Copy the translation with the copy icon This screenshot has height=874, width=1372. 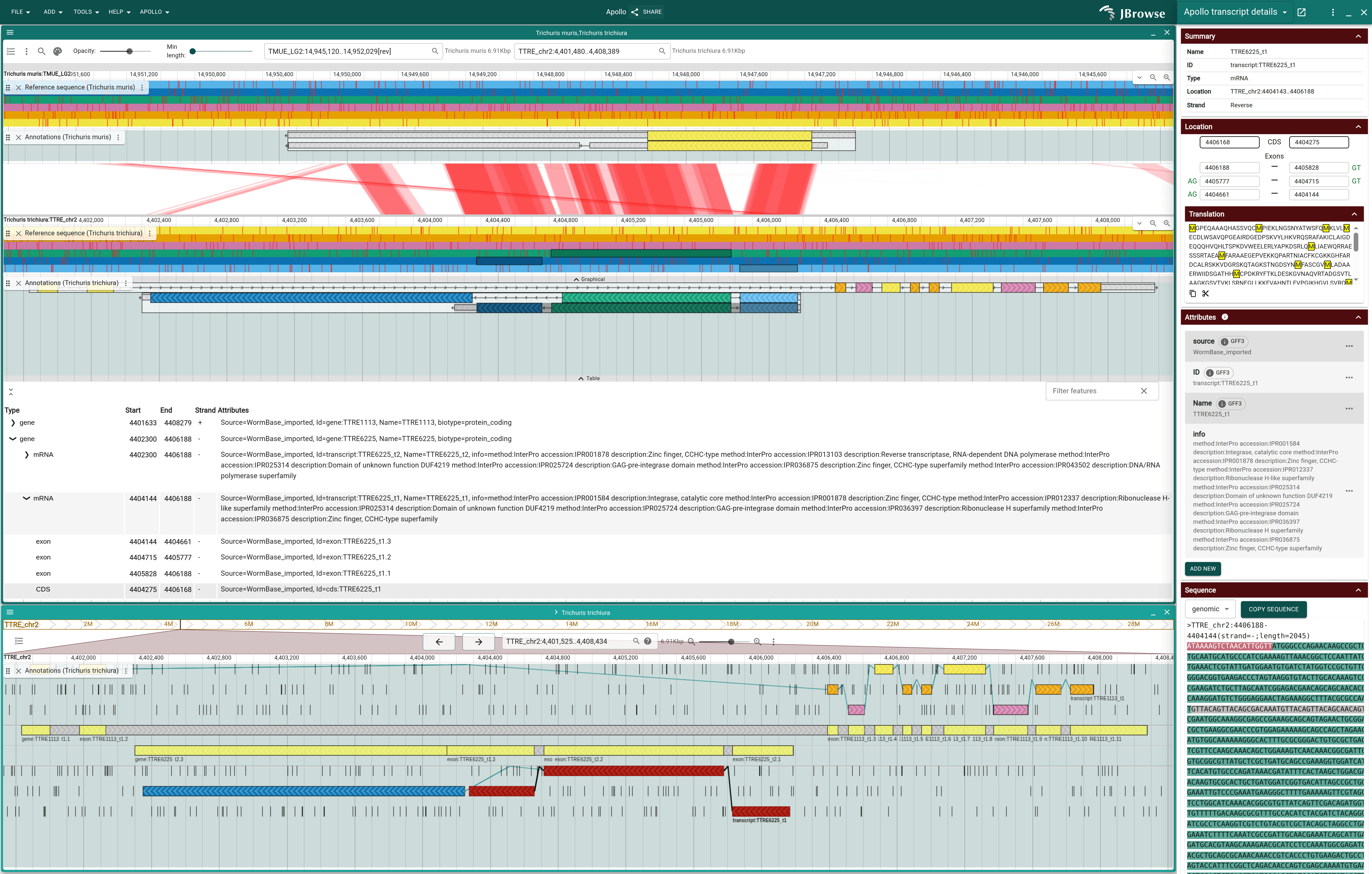tap(1193, 294)
